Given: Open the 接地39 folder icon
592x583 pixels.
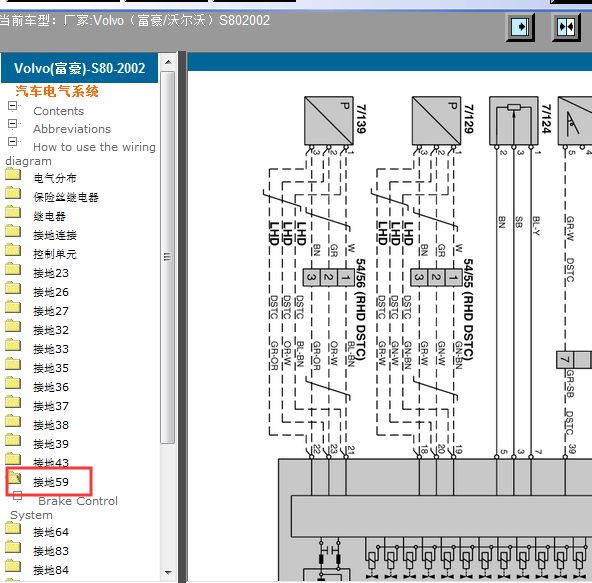Looking at the screenshot, I should pos(13,440).
